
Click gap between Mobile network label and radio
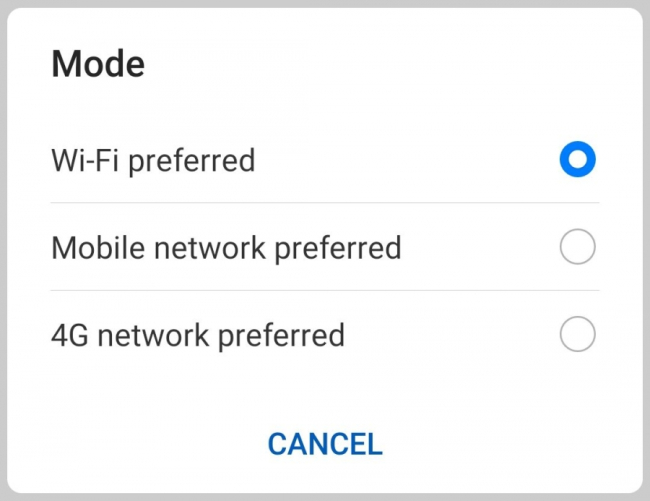480,247
